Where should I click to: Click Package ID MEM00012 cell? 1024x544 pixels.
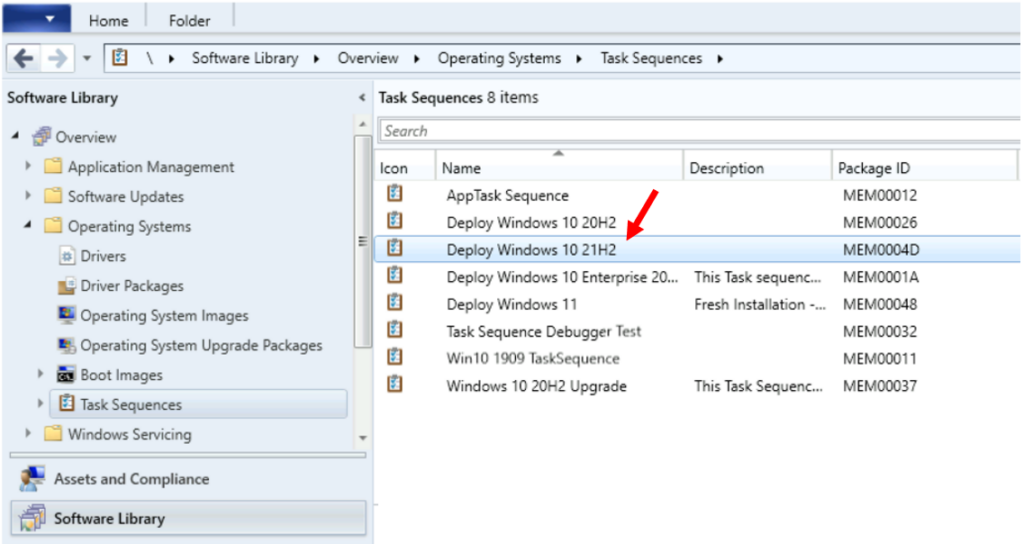[880, 195]
